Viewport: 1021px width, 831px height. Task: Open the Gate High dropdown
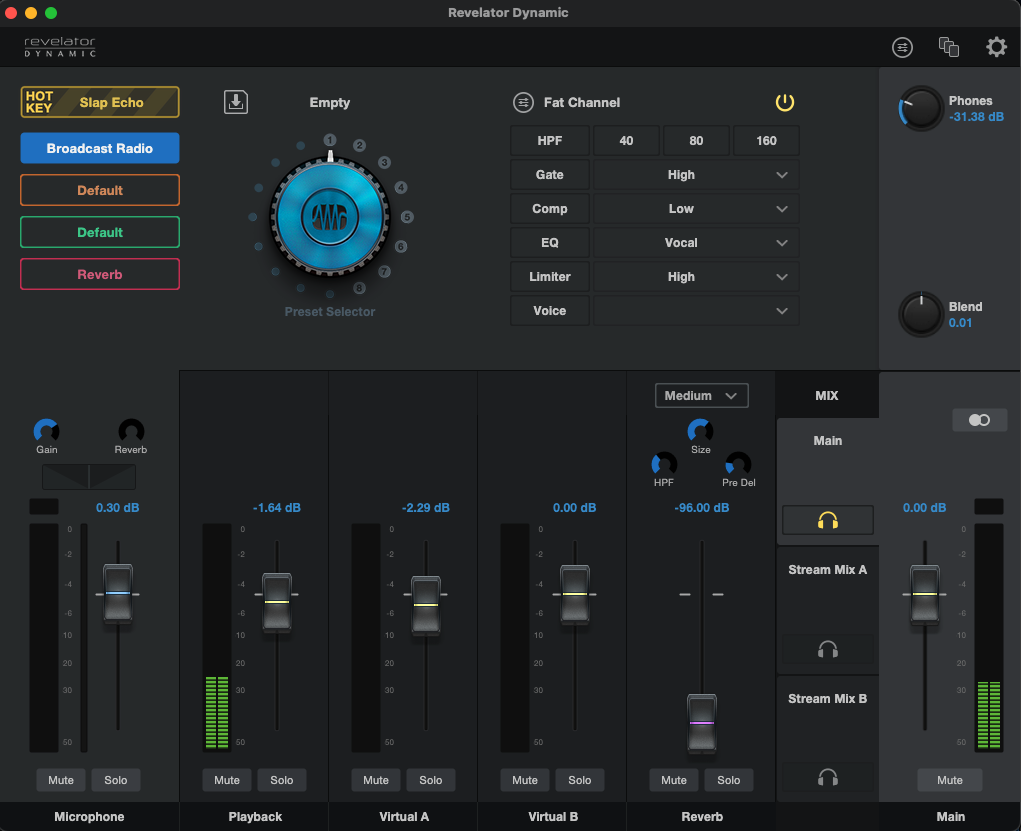tap(696, 175)
